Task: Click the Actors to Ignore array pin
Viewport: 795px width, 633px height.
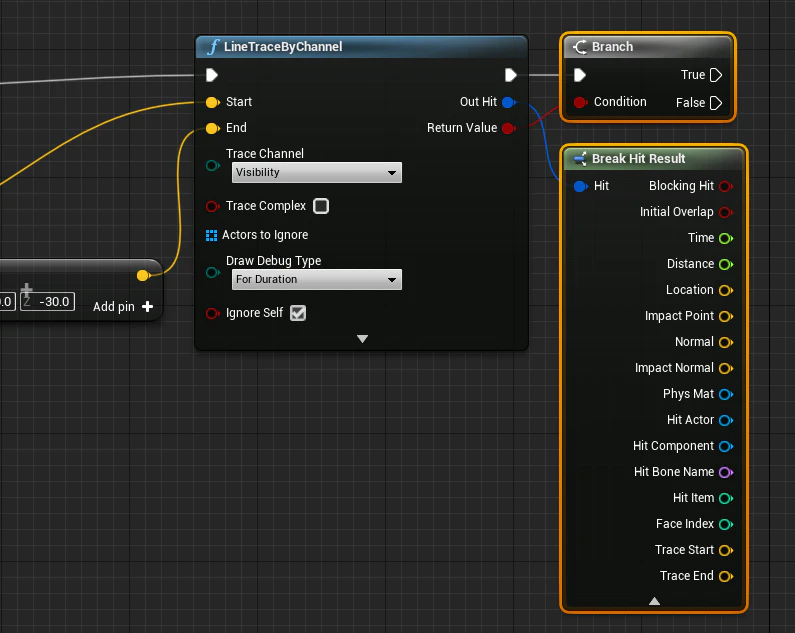Action: 211,235
